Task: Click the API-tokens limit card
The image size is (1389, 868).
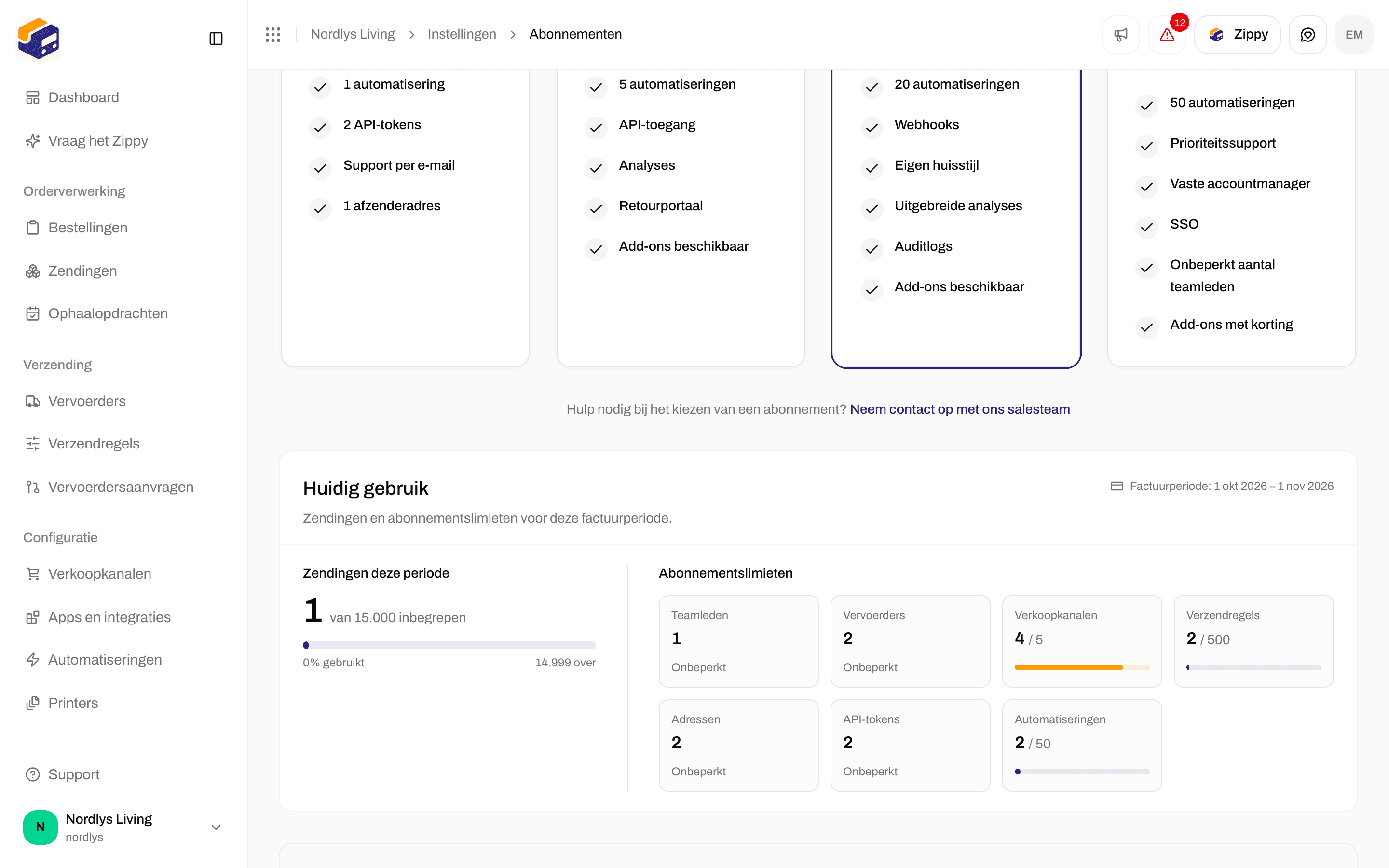Action: click(x=910, y=745)
